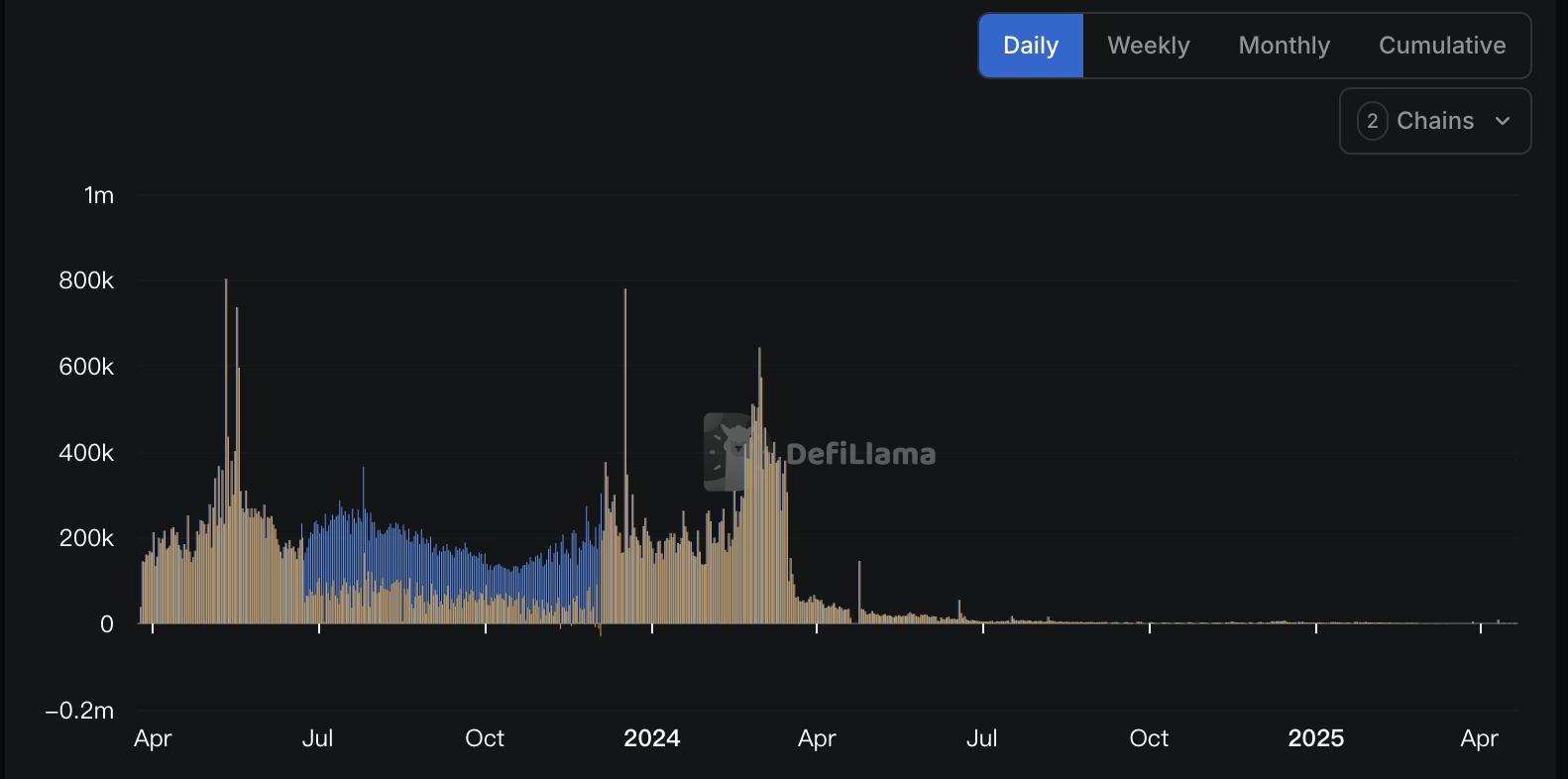Enable the Monthly grouping option
Image resolution: width=1568 pixels, height=779 pixels.
click(1284, 46)
